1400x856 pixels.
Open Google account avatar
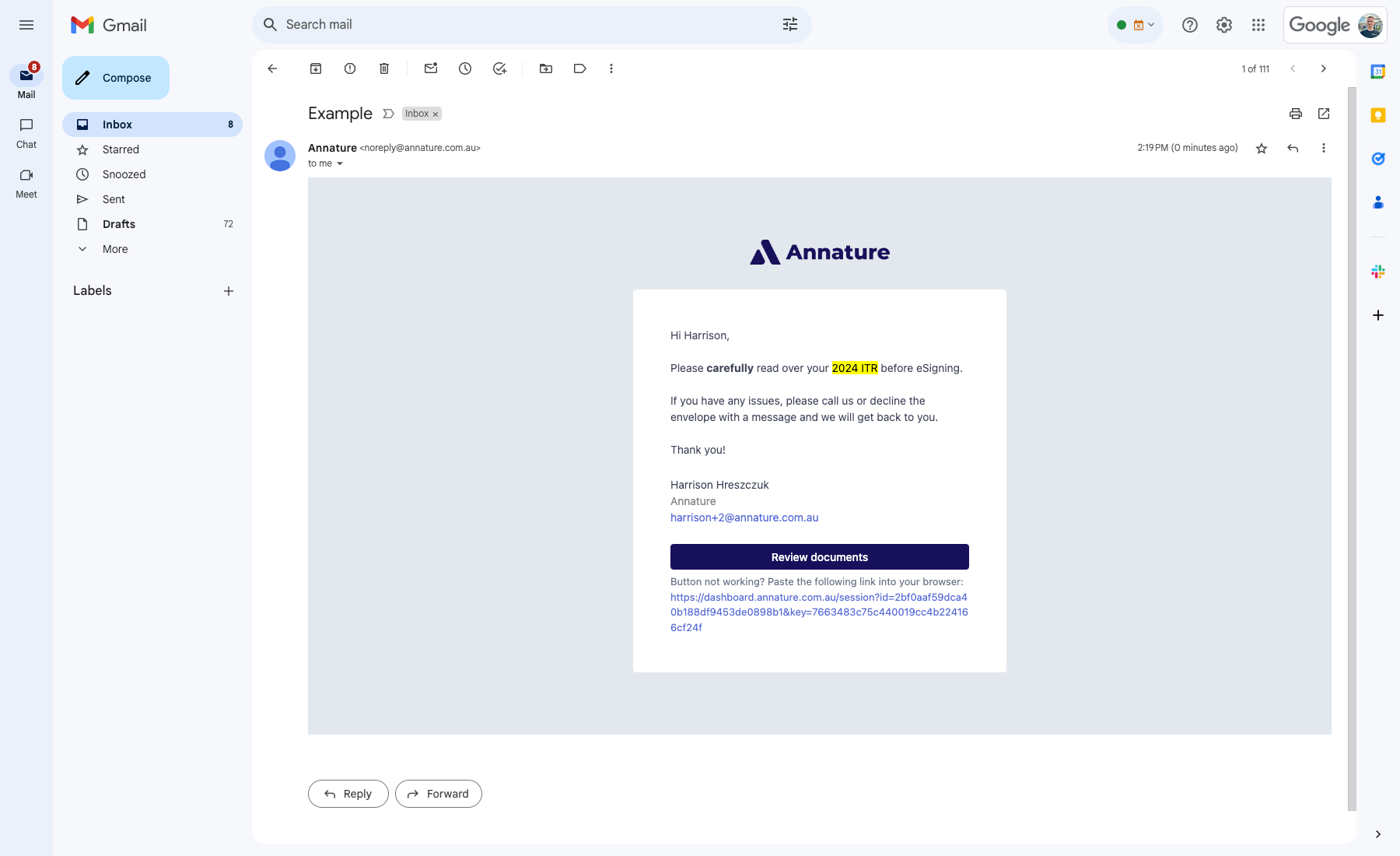(1370, 25)
